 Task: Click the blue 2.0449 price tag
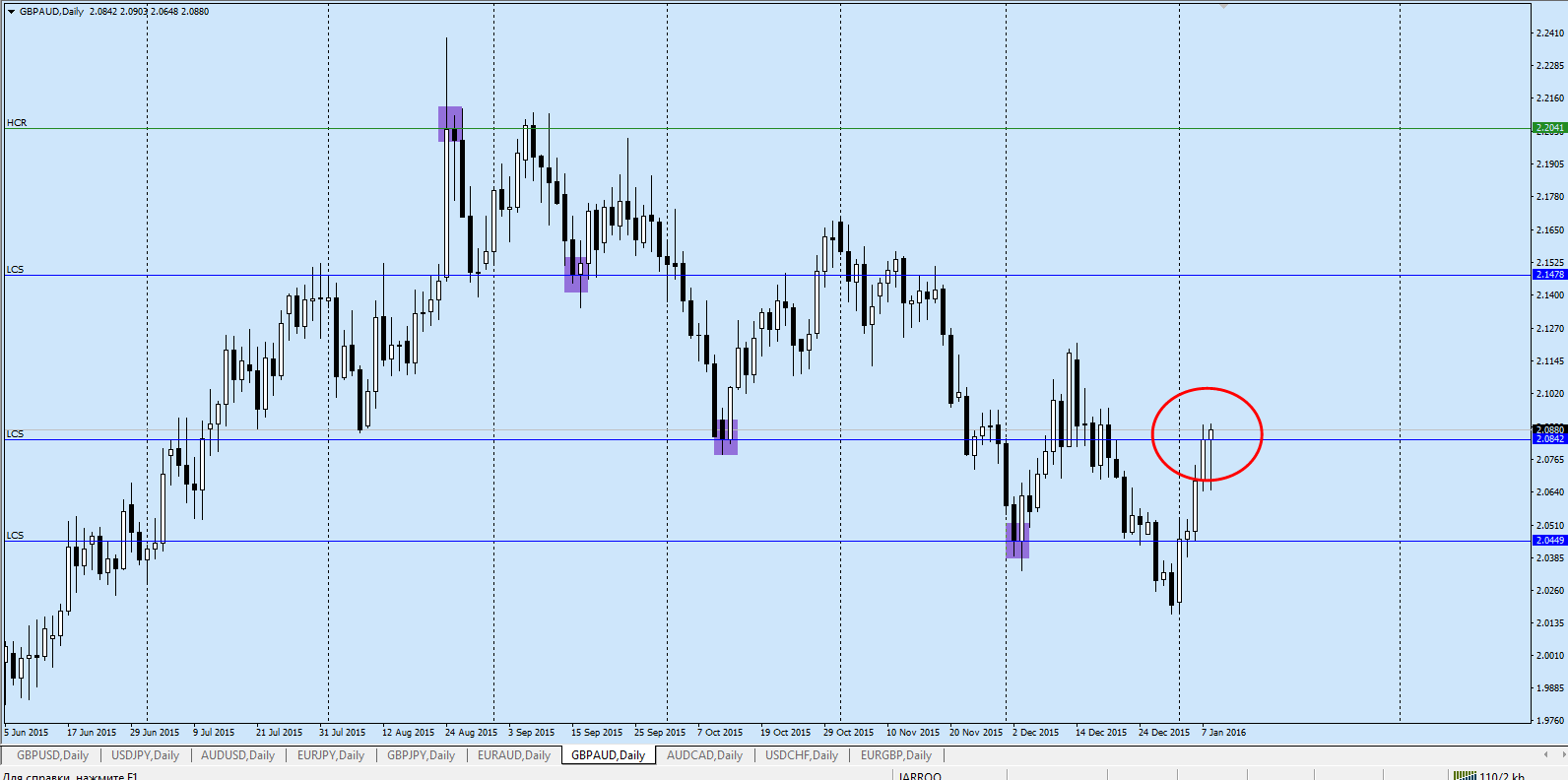tap(1549, 541)
